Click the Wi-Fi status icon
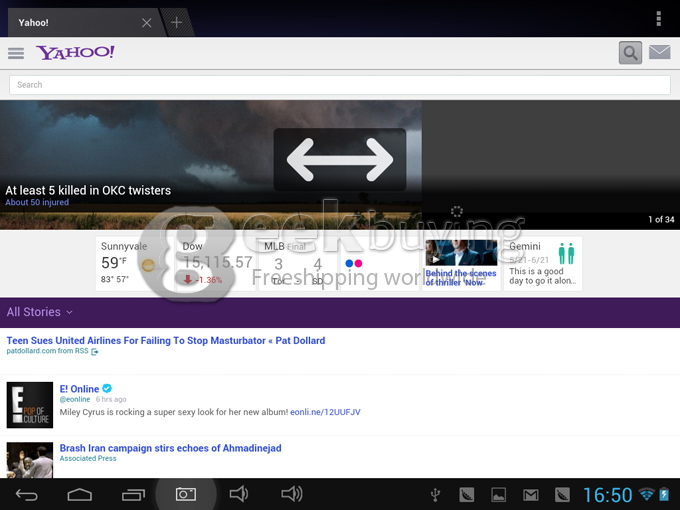Screen dimensions: 680x510 click(x=646, y=494)
